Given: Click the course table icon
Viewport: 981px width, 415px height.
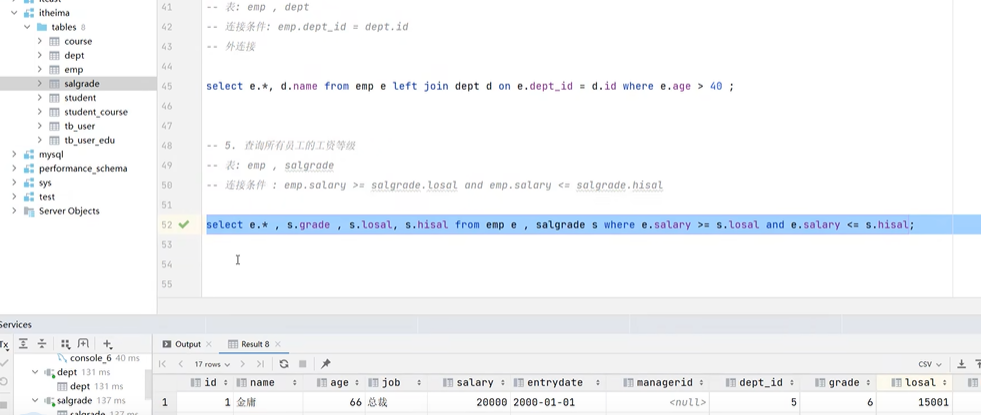Looking at the screenshot, I should [54, 41].
